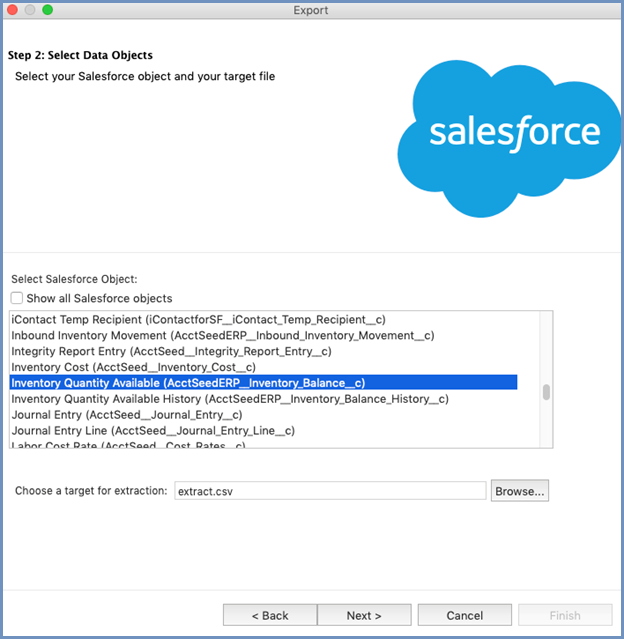The width and height of the screenshot is (624, 639).
Task: Click the Salesforce cloud logo
Action: 509,139
